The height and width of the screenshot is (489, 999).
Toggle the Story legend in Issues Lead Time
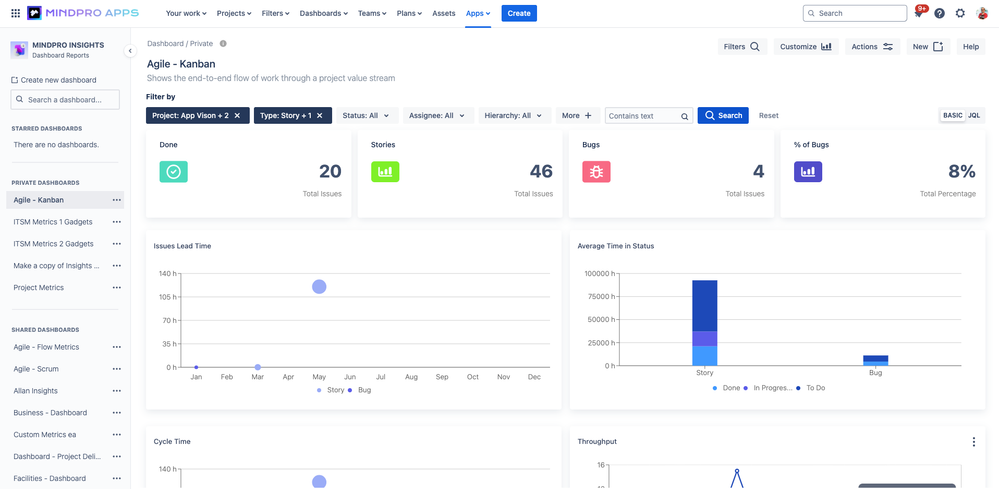click(331, 390)
